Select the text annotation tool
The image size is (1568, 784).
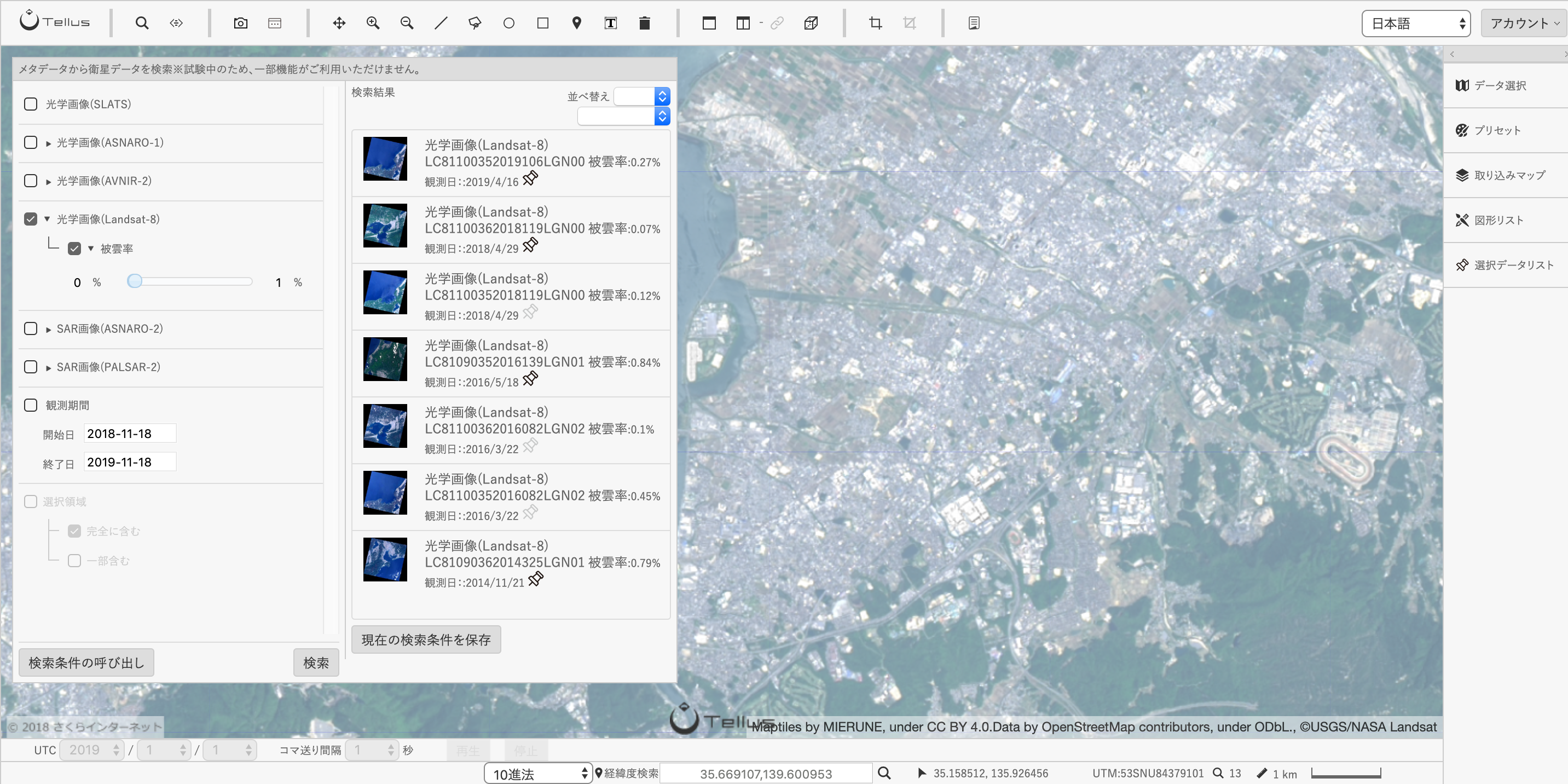611,23
